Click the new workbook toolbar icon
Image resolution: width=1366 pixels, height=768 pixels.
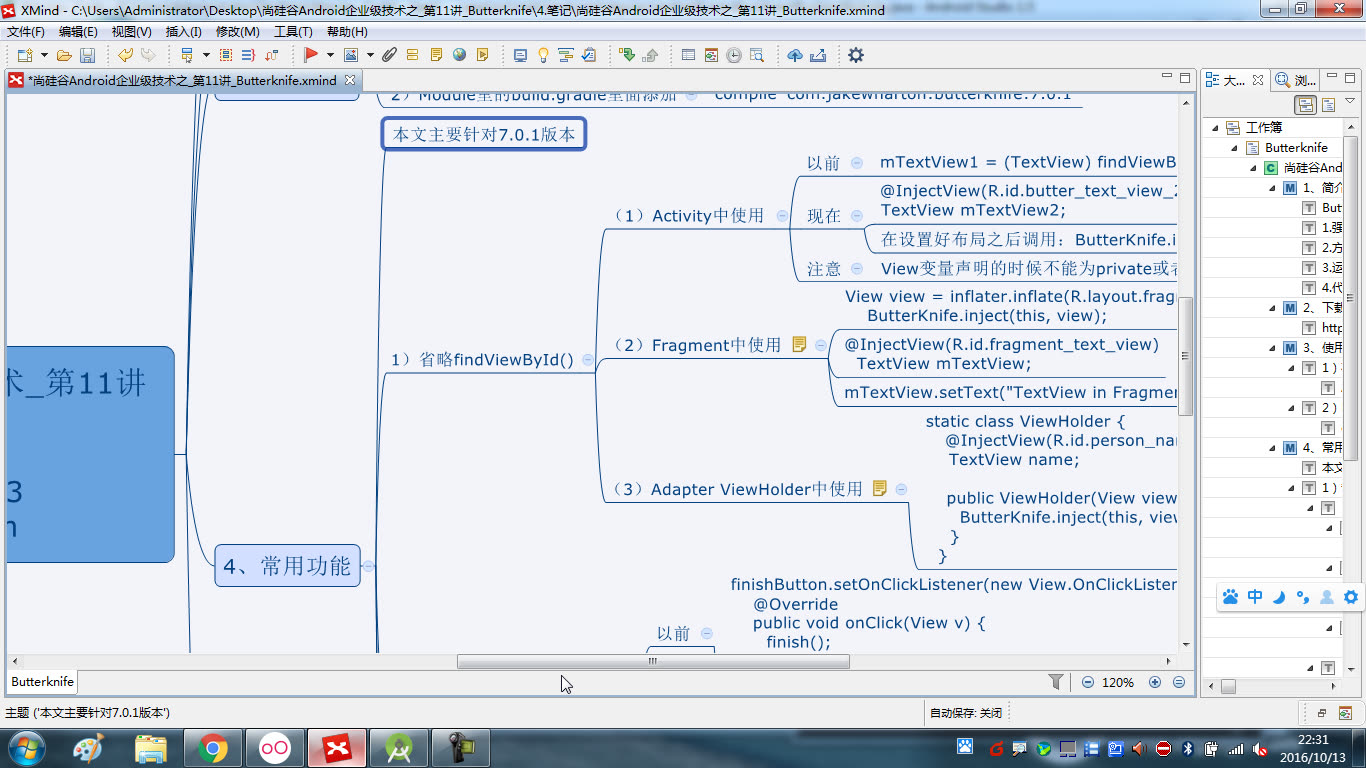(25, 55)
